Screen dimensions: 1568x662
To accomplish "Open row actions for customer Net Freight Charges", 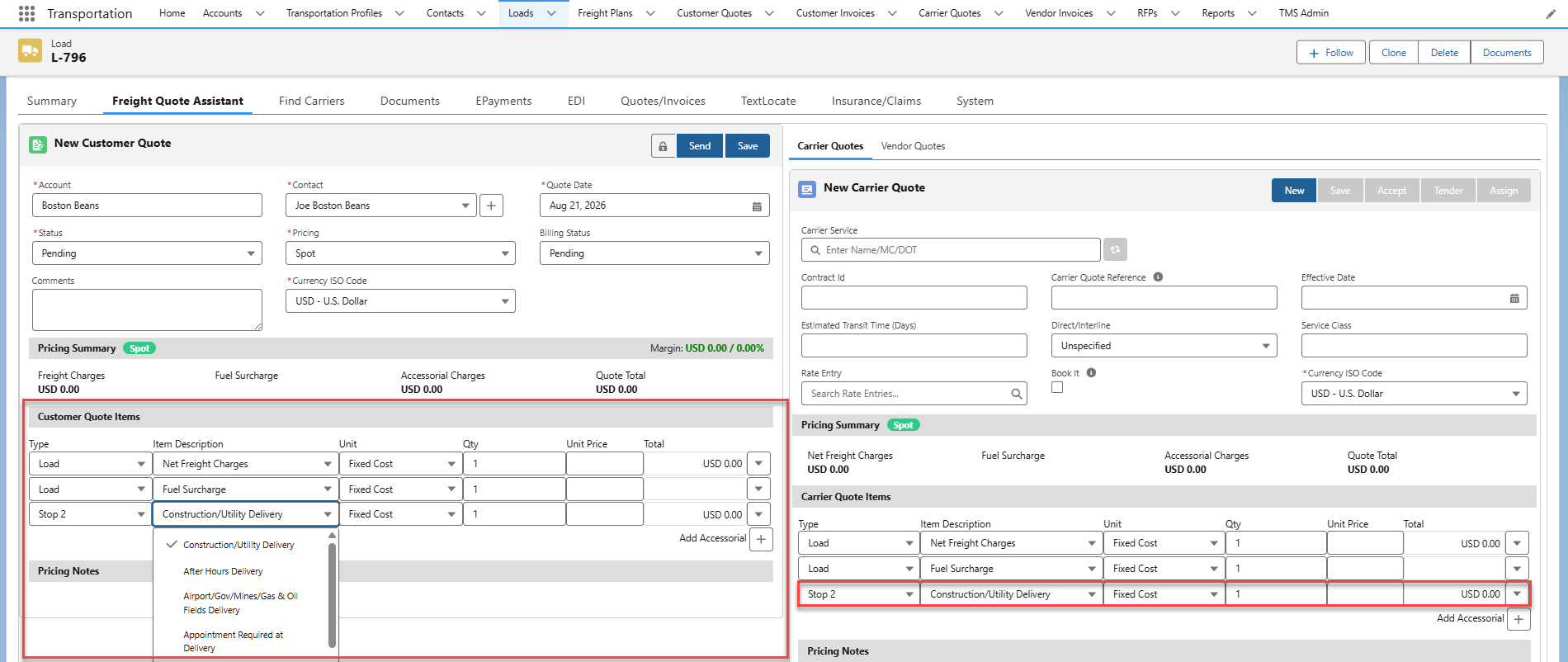I will [x=758, y=464].
